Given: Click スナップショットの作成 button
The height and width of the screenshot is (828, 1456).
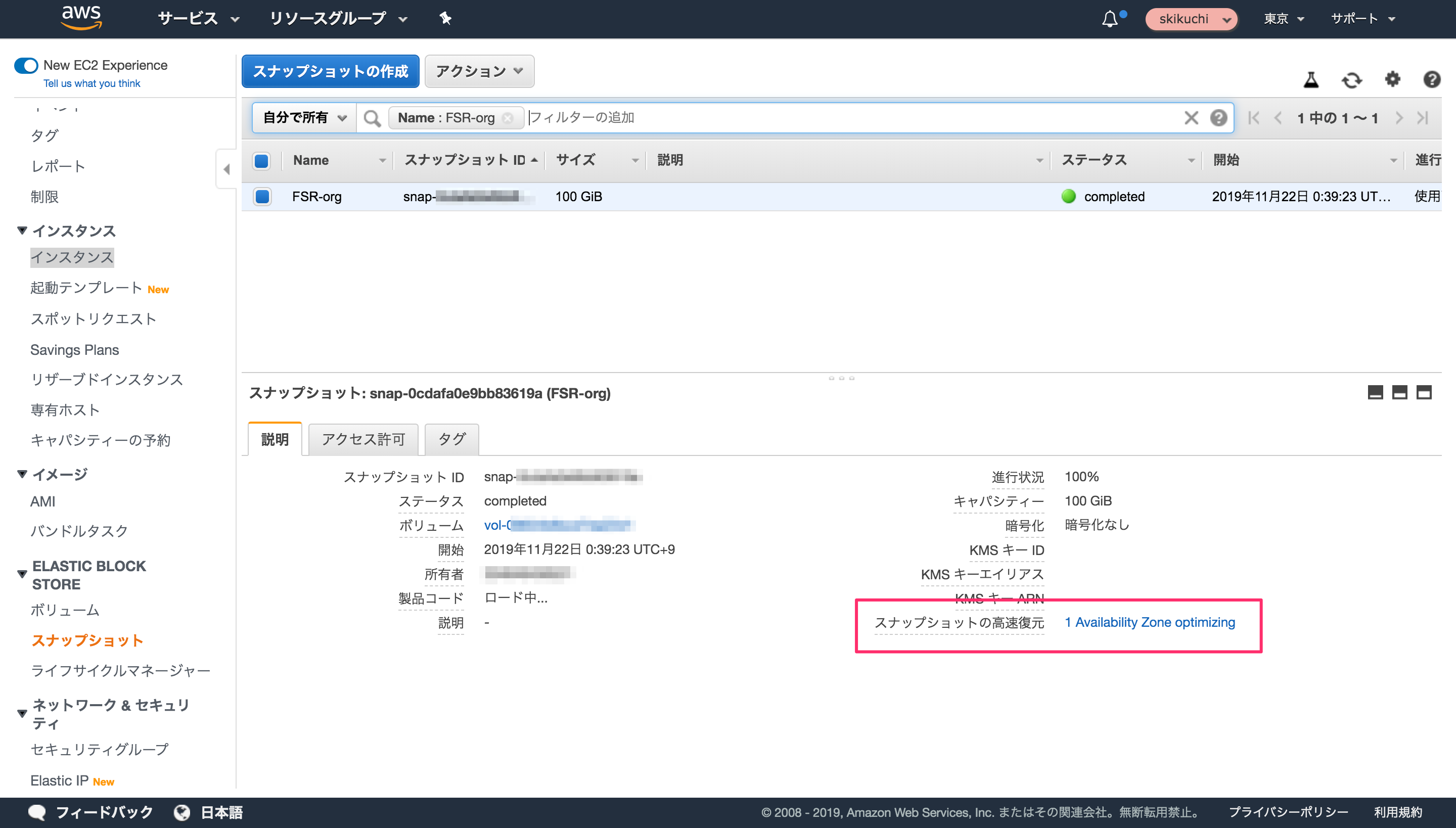Looking at the screenshot, I should [331, 71].
